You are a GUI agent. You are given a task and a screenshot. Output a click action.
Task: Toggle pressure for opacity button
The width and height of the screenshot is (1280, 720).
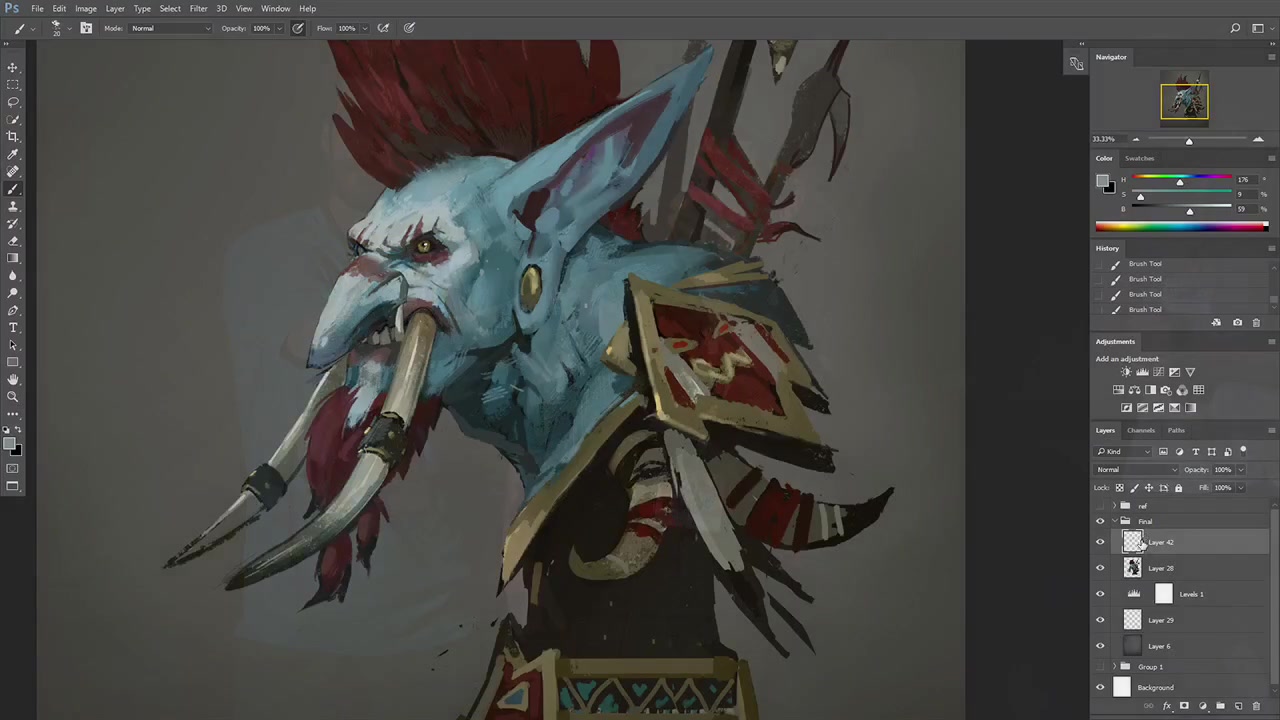(x=298, y=28)
